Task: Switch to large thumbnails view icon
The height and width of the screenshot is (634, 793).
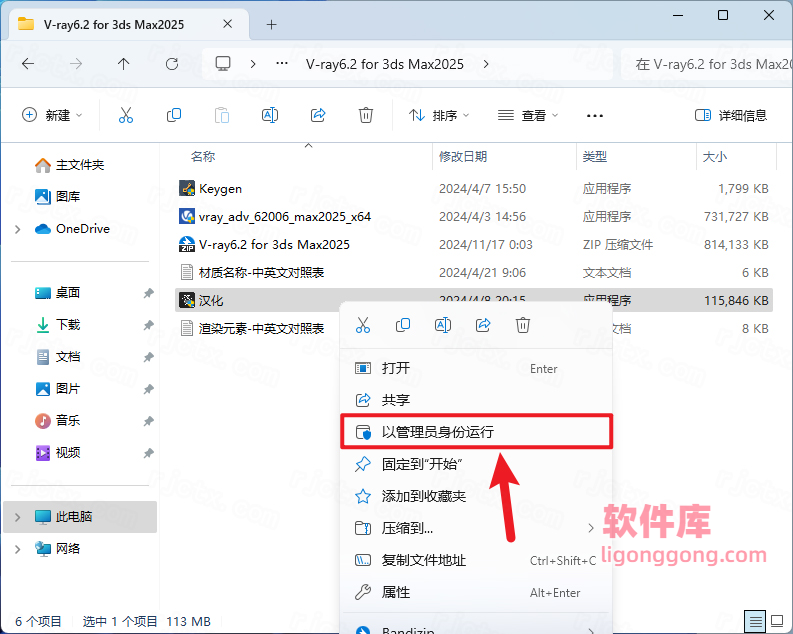Action: coord(777,621)
